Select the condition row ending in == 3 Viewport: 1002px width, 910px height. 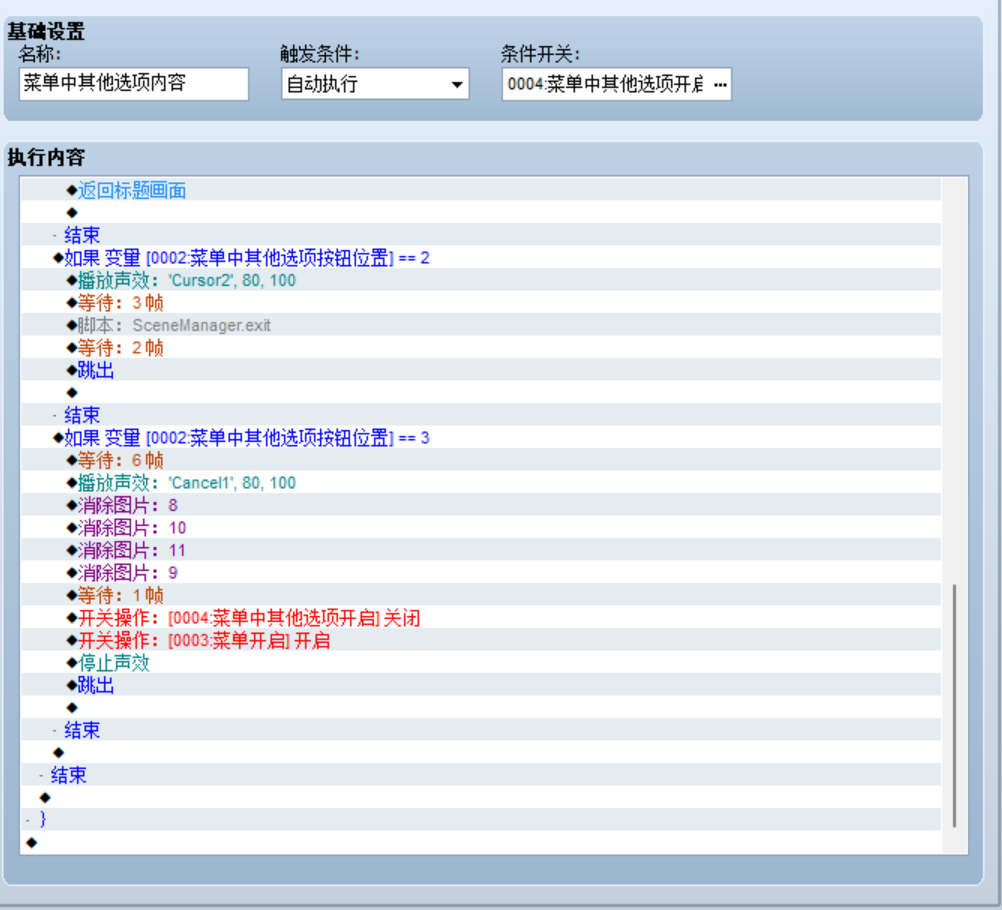[x=481, y=438]
